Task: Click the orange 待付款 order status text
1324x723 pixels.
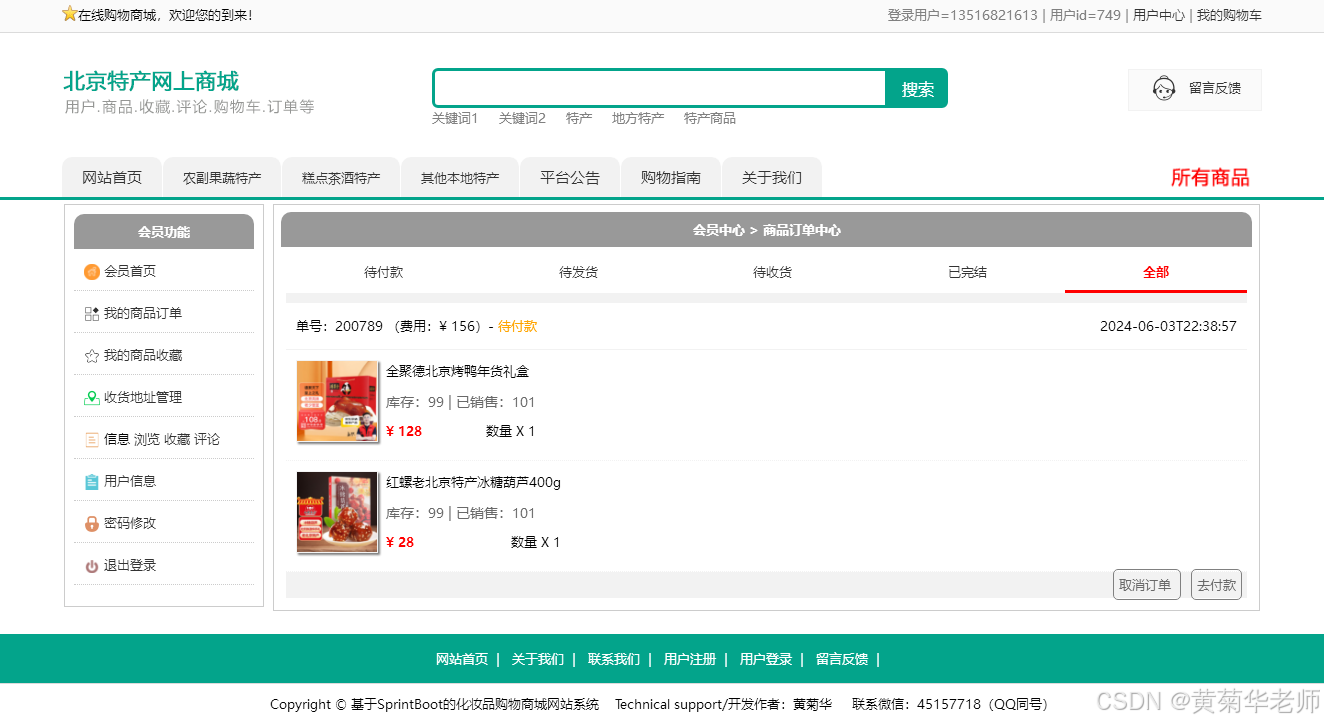Action: click(517, 327)
